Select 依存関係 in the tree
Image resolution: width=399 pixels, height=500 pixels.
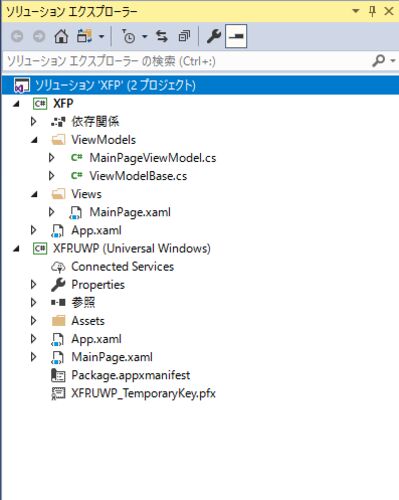coord(95,122)
